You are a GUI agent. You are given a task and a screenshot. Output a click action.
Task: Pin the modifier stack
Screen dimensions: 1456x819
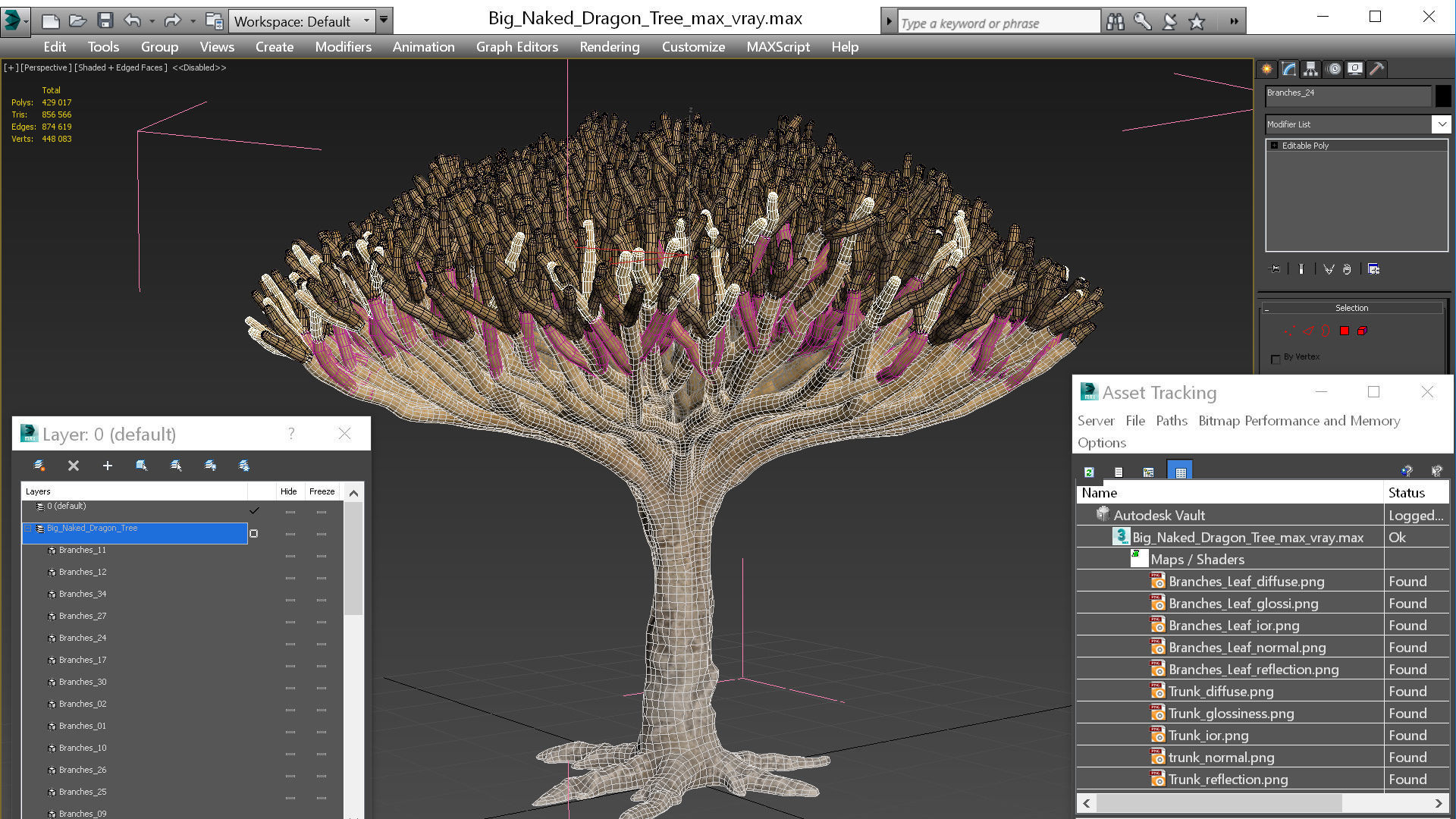click(x=1275, y=269)
